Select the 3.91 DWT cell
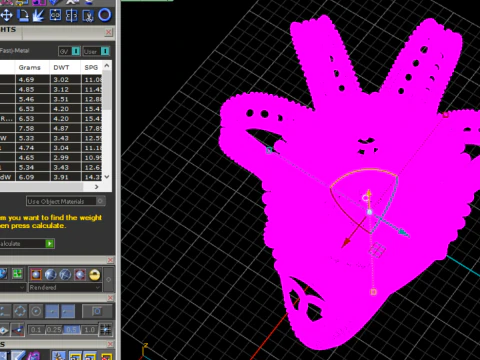480x360 pixels. click(65, 177)
